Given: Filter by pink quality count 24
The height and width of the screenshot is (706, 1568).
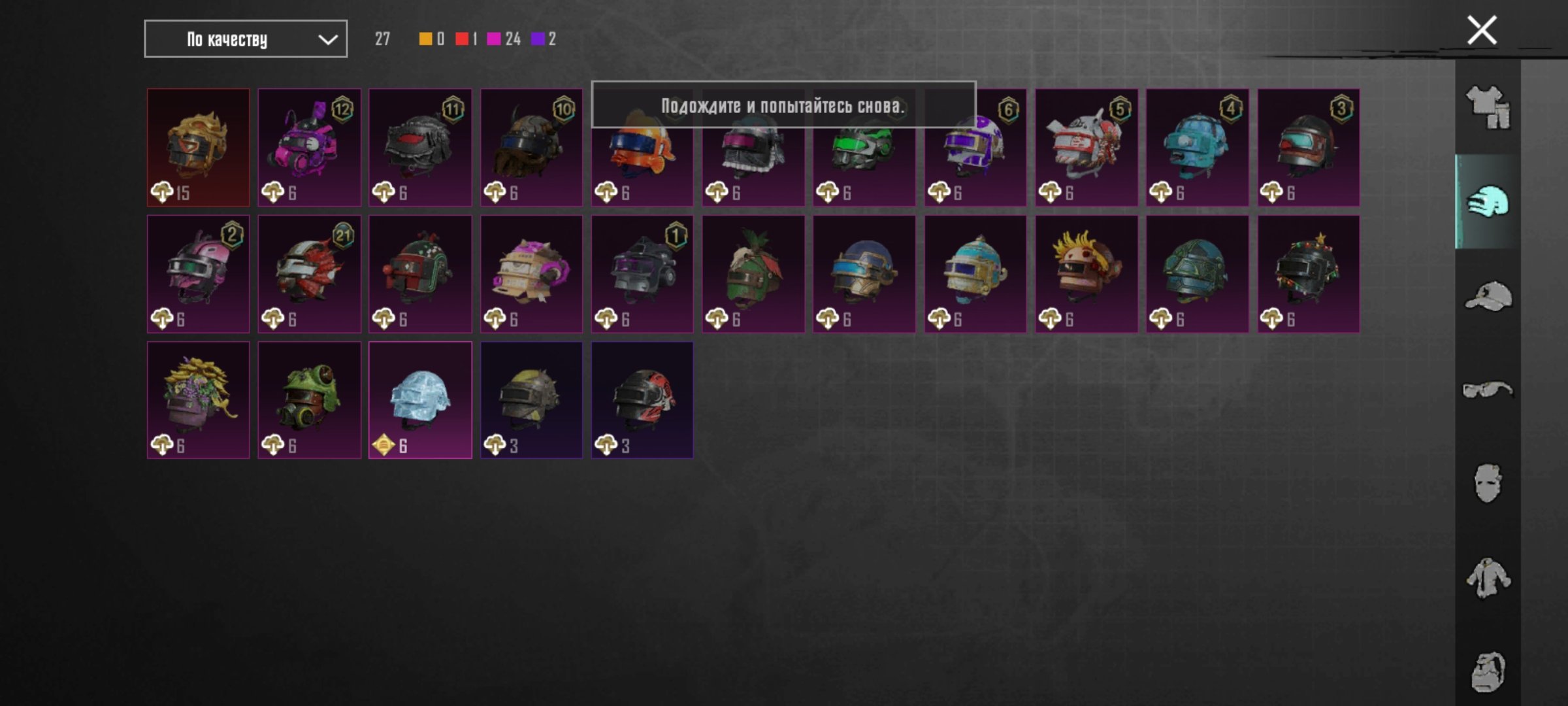Looking at the screenshot, I should click(504, 39).
